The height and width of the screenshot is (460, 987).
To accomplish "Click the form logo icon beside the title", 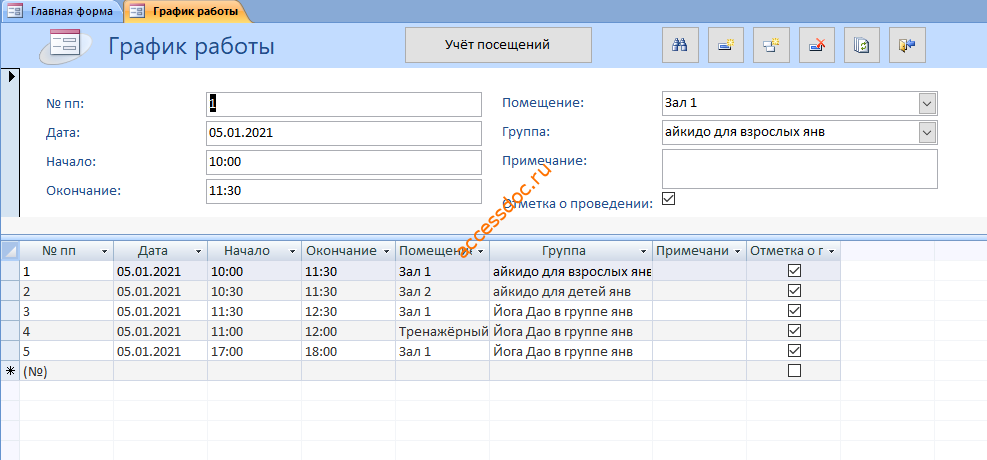I will 64,45.
